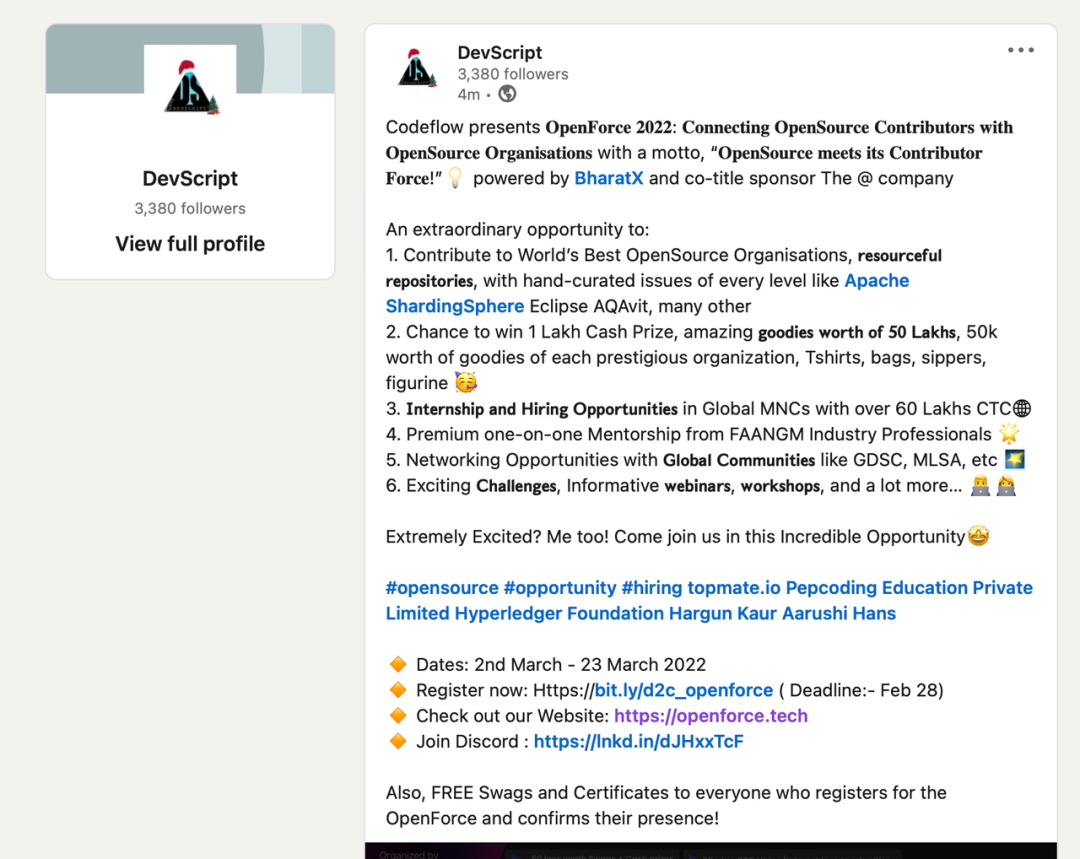
Task: Open the BharatX company mention
Action: 608,178
